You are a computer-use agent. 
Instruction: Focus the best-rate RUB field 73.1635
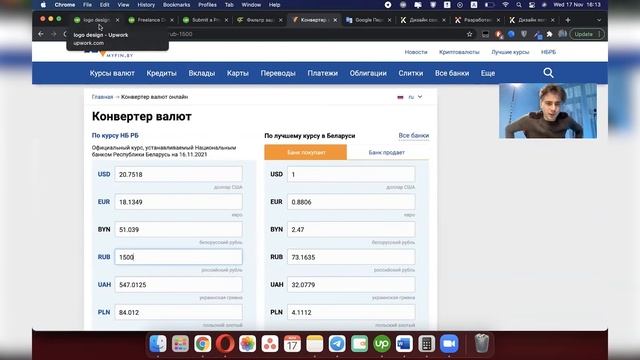351,257
